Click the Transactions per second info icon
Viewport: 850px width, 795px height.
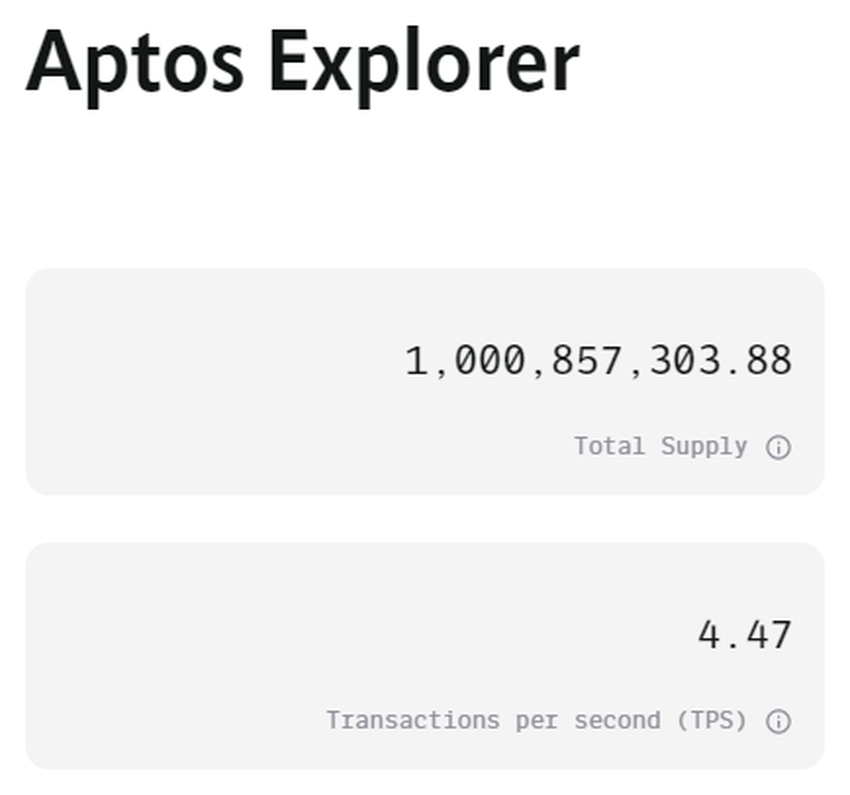tap(778, 721)
